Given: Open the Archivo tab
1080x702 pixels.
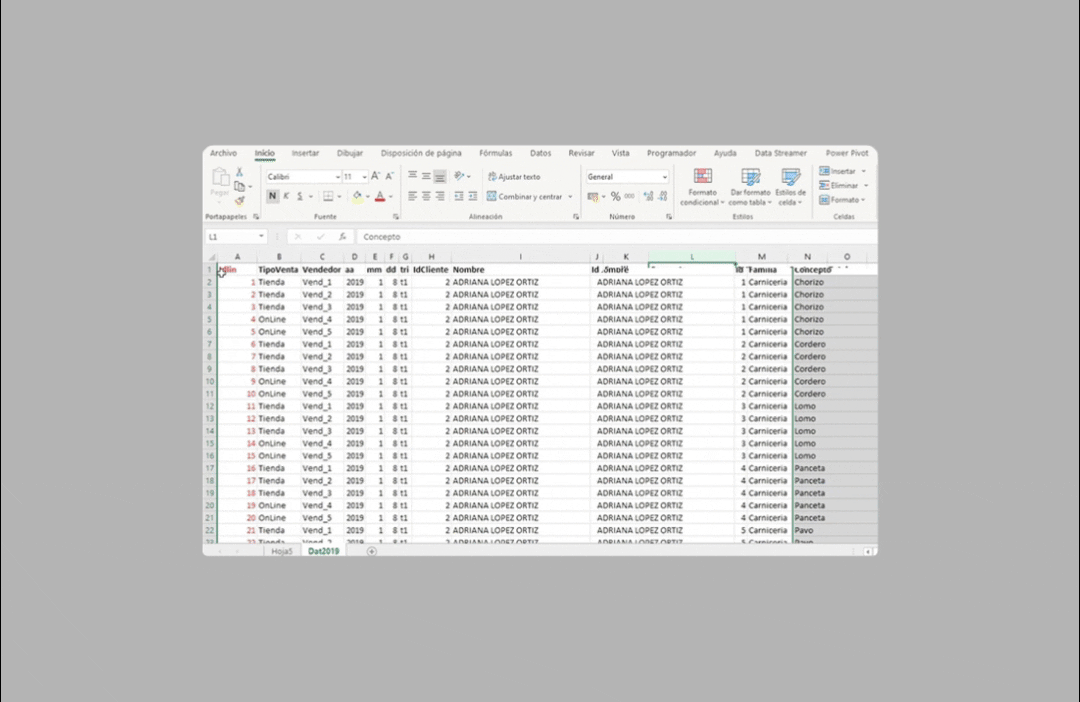Looking at the screenshot, I should [x=223, y=153].
